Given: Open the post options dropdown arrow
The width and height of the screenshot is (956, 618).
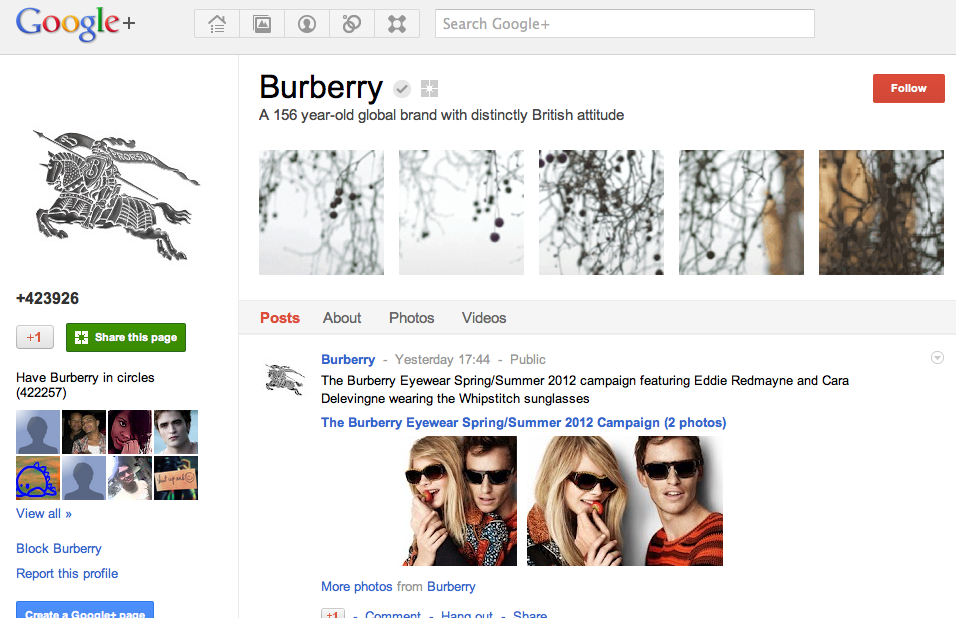Looking at the screenshot, I should [x=938, y=358].
